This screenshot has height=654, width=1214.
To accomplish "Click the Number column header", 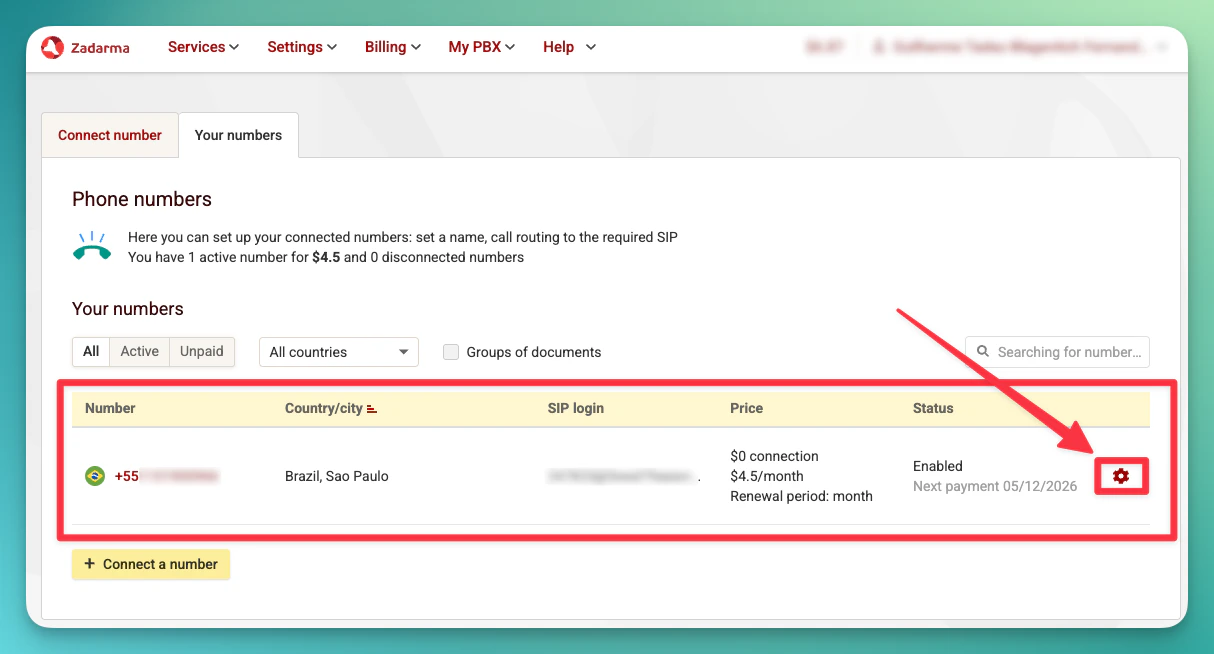I will [110, 408].
